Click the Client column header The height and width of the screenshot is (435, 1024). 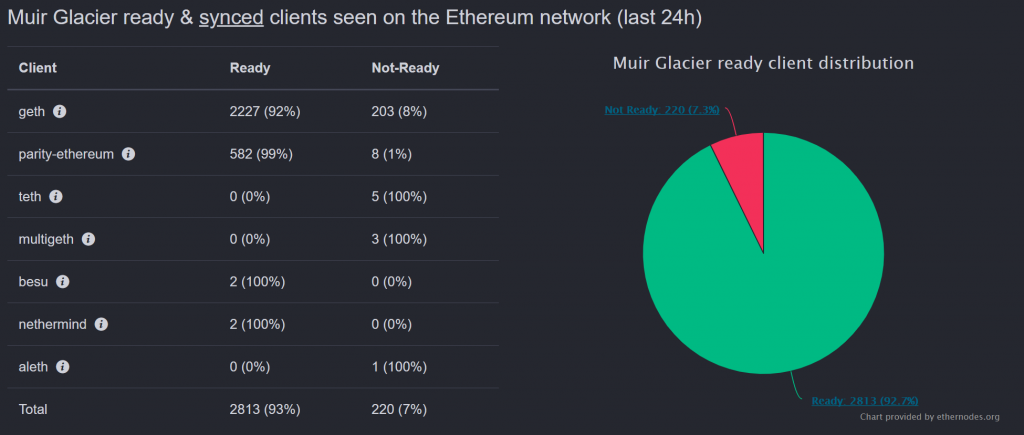pyautogui.click(x=38, y=68)
